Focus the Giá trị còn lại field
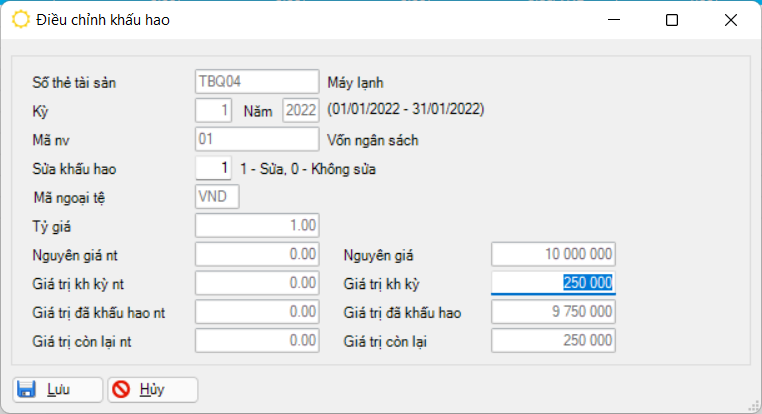This screenshot has width=762, height=414. coord(553,342)
